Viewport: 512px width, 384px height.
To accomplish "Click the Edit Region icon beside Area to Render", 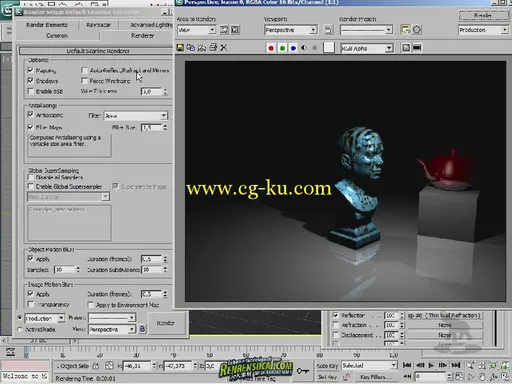I will [x=224, y=30].
